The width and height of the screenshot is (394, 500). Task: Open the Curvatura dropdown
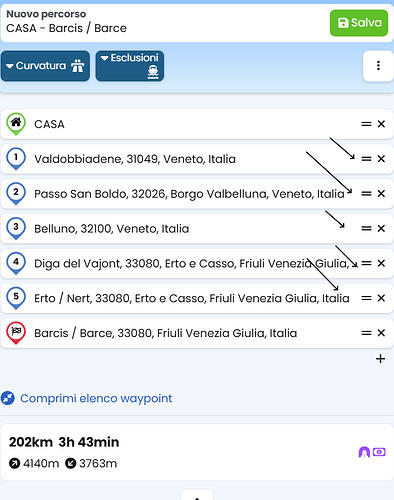pyautogui.click(x=45, y=66)
